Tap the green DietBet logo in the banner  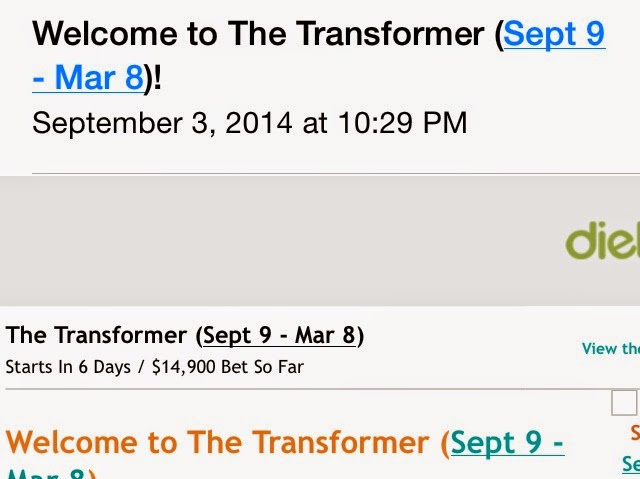pos(602,241)
